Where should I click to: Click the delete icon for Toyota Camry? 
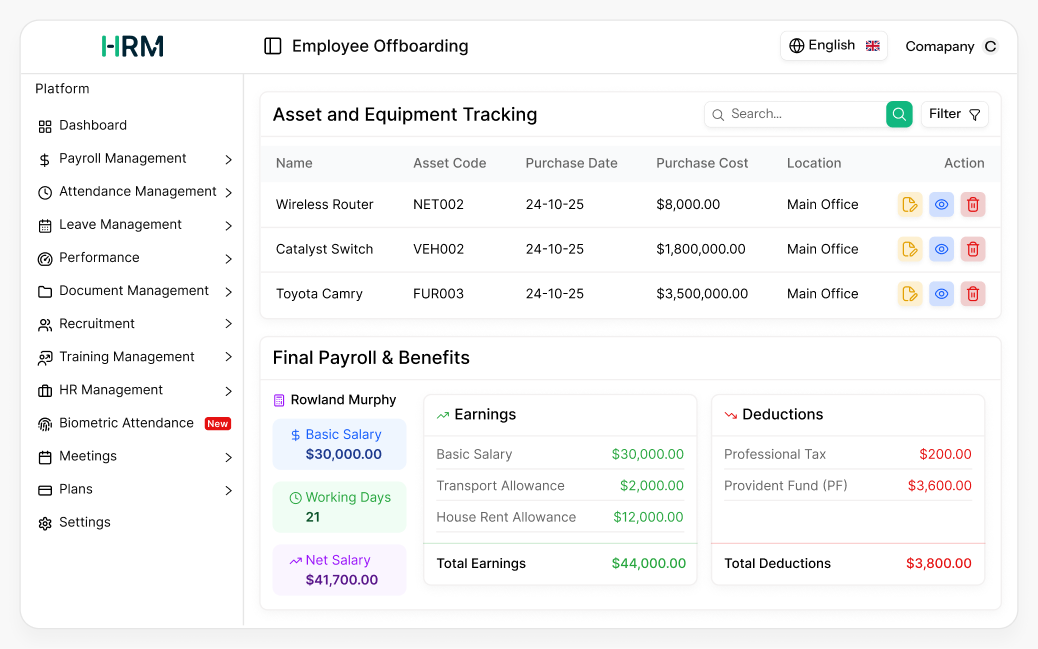tap(973, 294)
